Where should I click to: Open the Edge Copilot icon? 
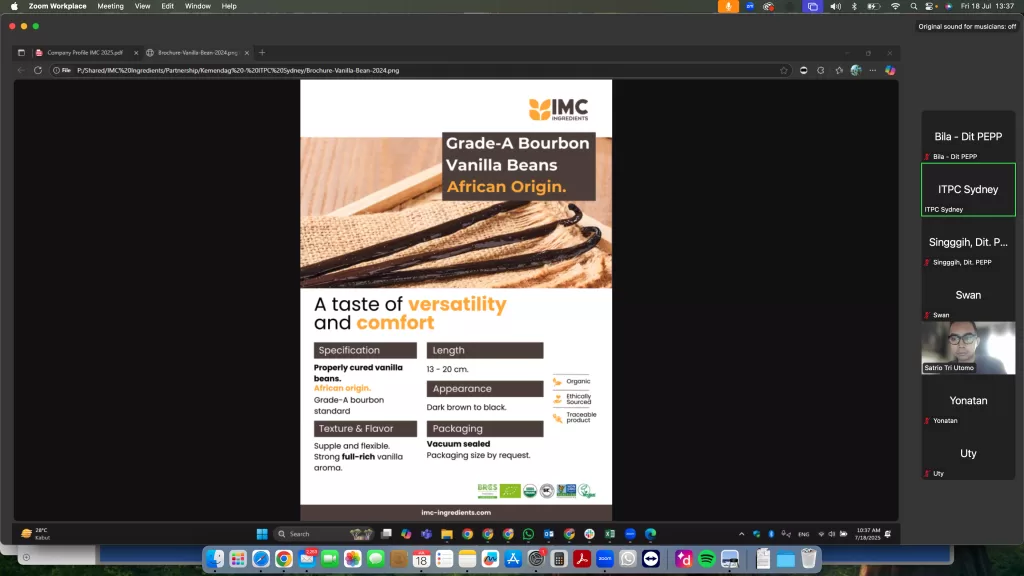pyautogui.click(x=889, y=70)
